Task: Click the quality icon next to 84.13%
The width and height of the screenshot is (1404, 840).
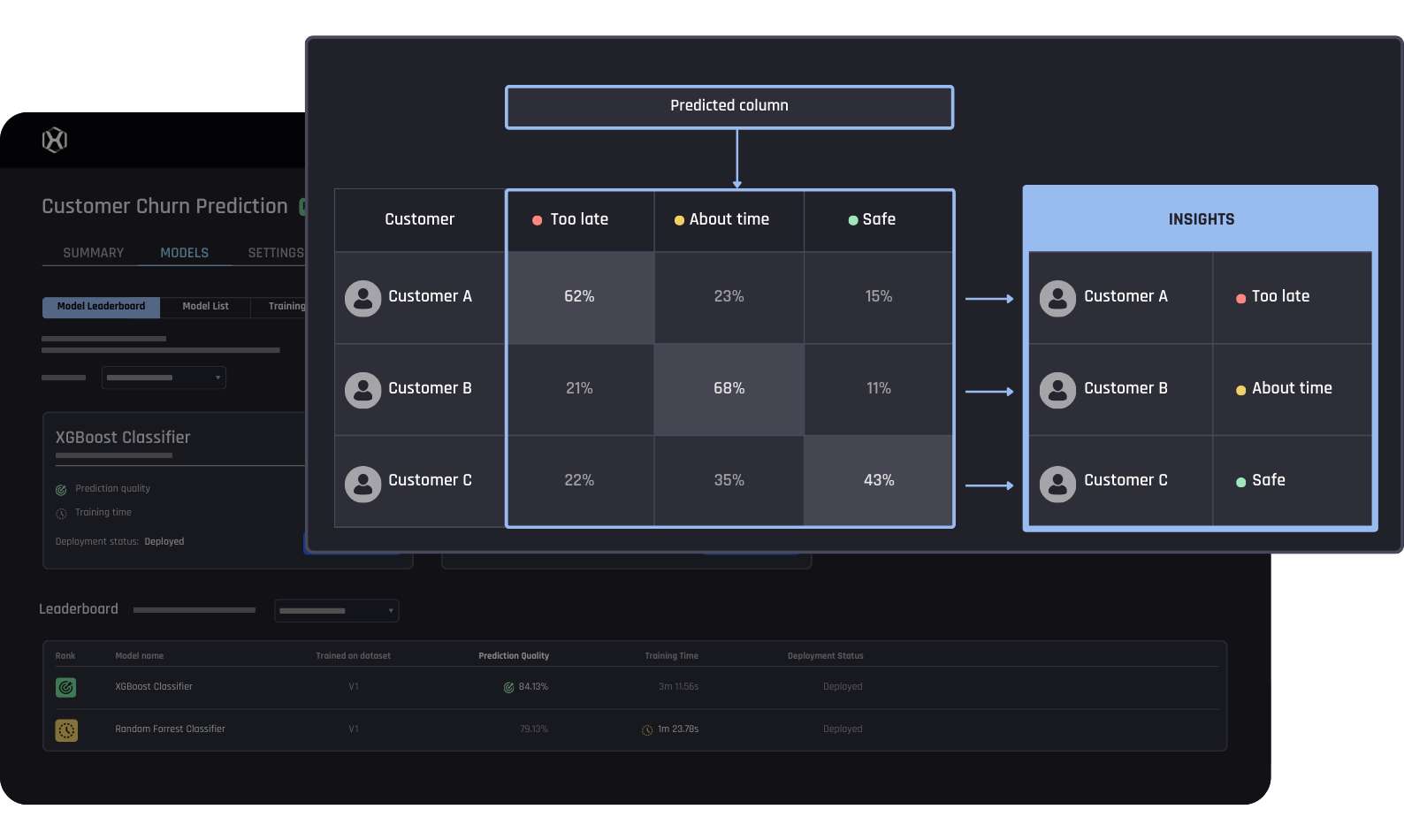Action: point(508,687)
